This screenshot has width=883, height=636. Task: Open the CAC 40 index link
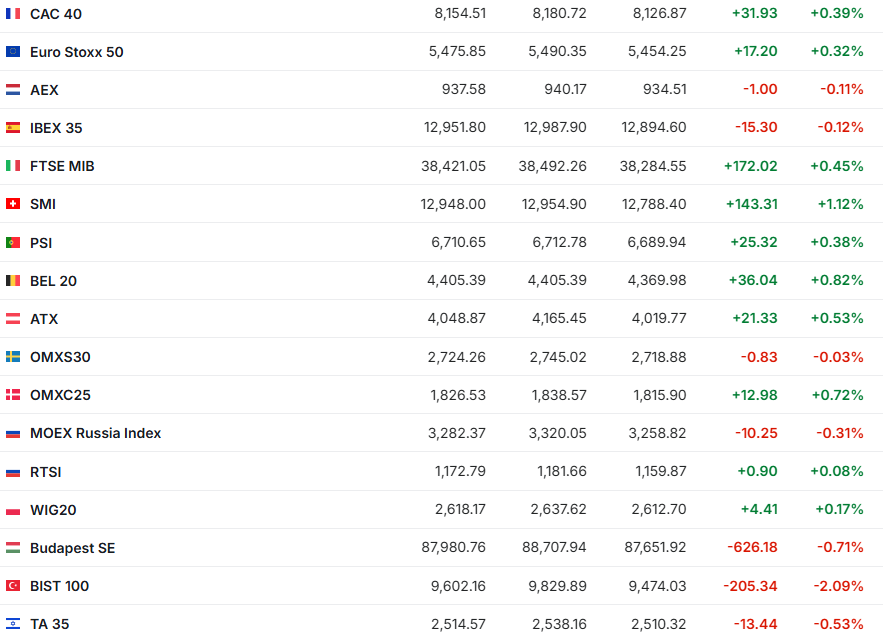[56, 14]
